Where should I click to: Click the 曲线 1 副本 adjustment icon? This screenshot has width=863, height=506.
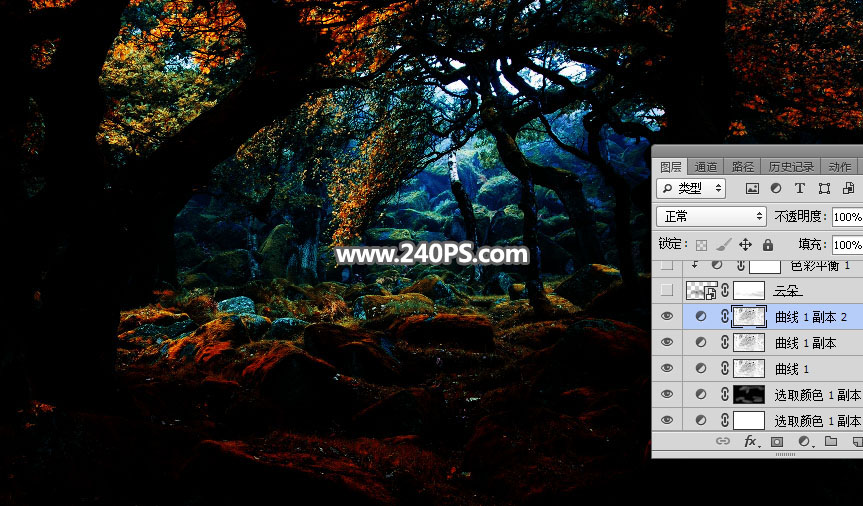coord(701,342)
